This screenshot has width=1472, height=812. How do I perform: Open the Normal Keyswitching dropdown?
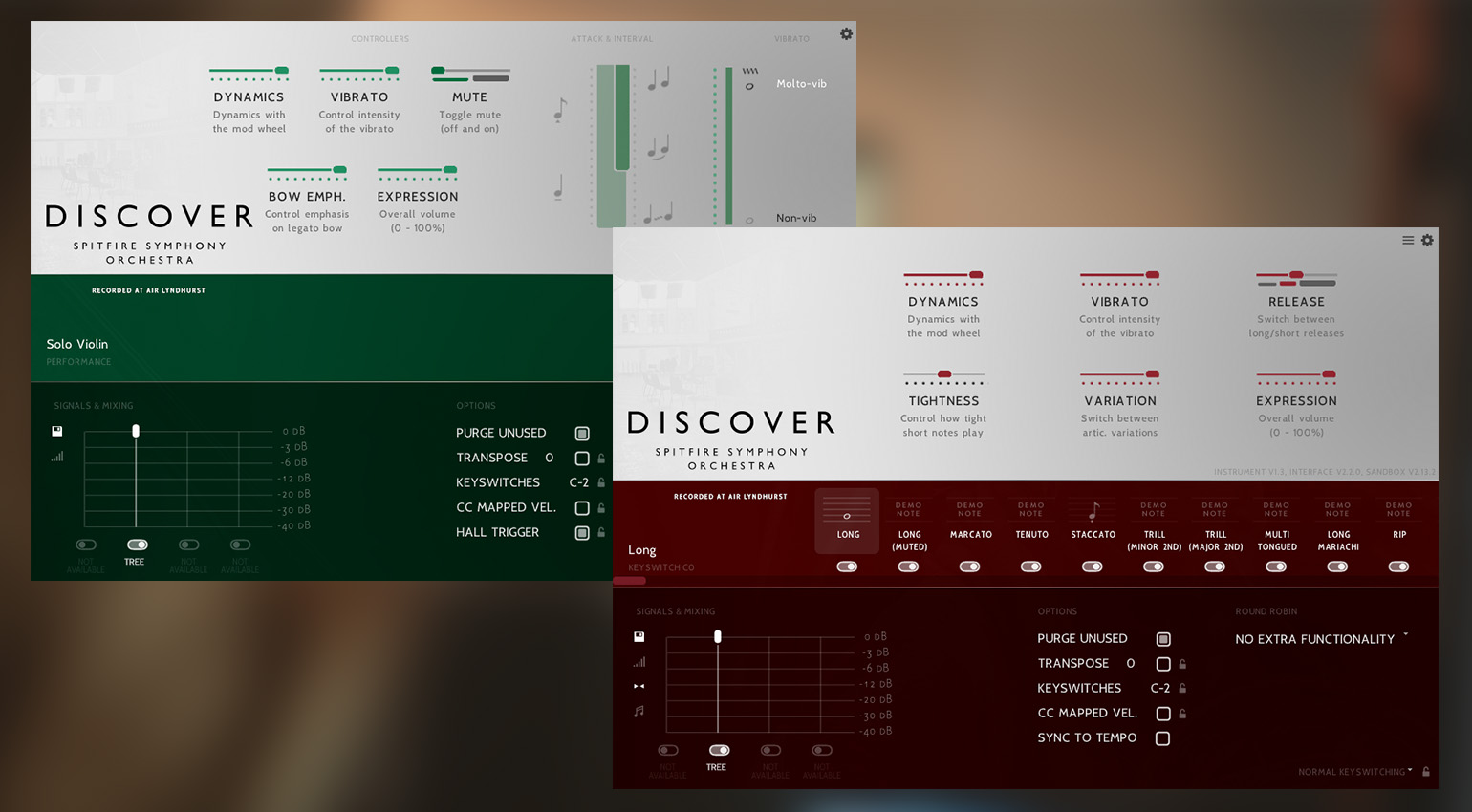(1354, 772)
